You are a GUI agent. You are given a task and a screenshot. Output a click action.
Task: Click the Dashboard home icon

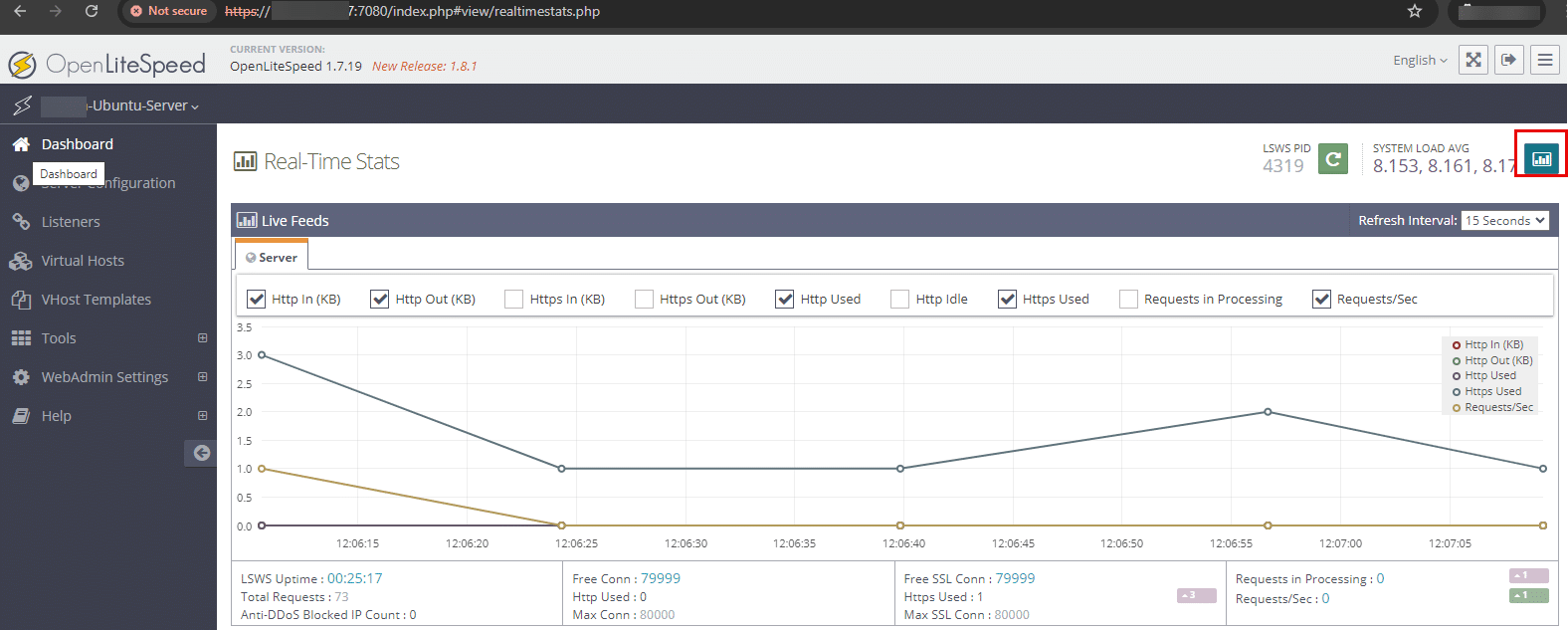[x=21, y=144]
